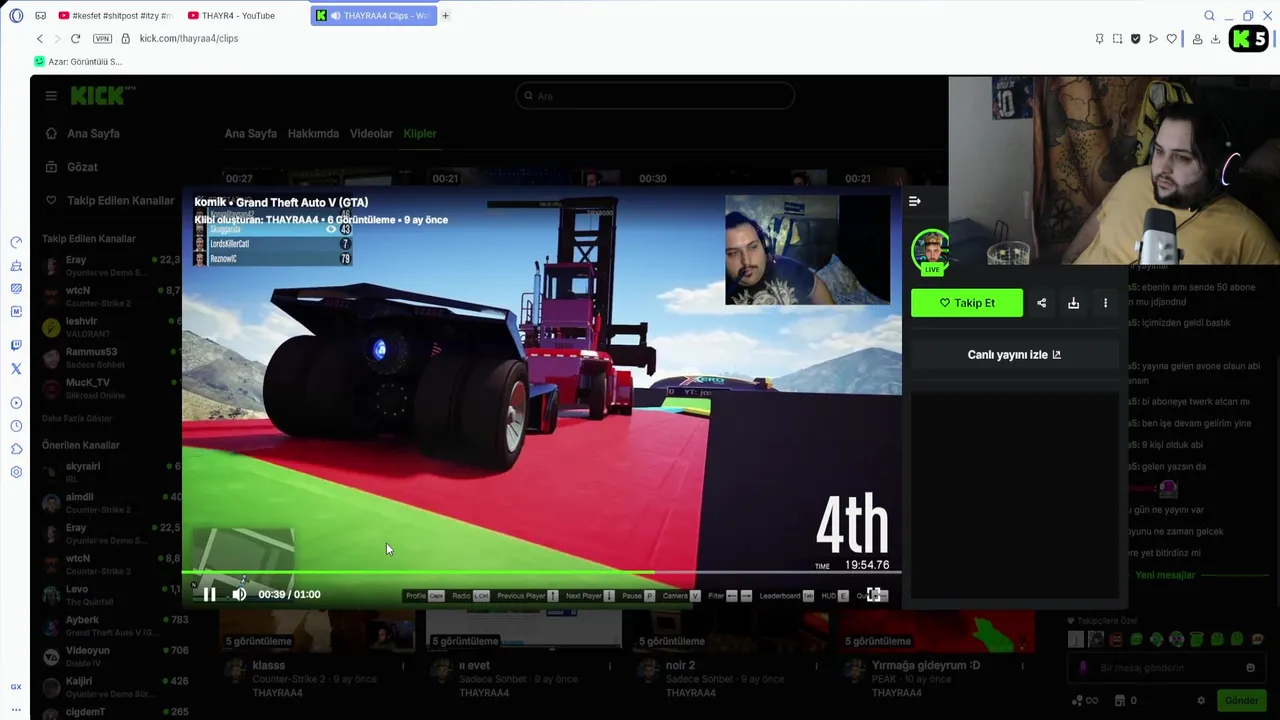Open Azar Görüntülü bookmark

pyautogui.click(x=78, y=61)
